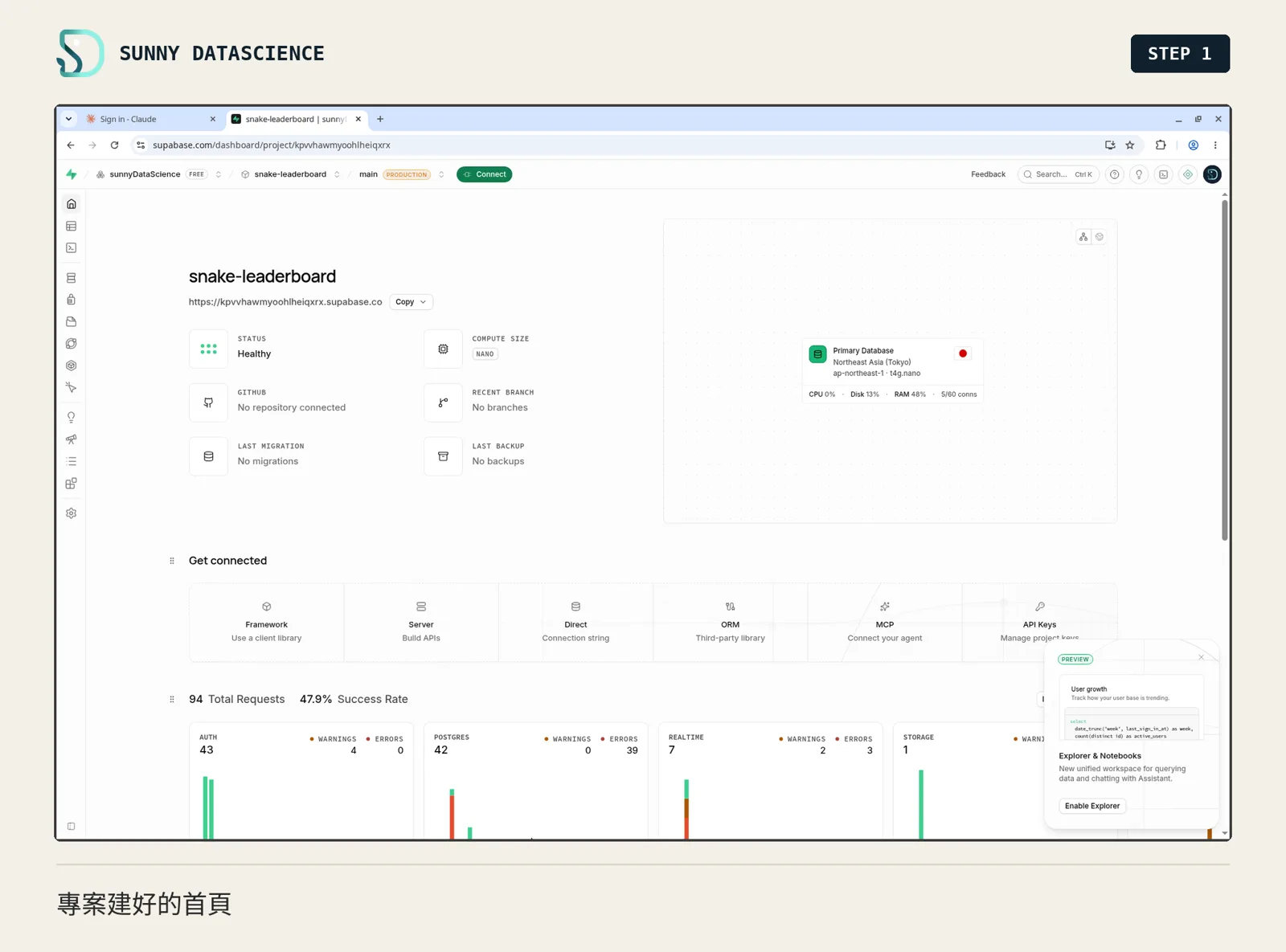Viewport: 1286px width, 952px height.
Task: Open the Authentication lock icon in sidebar
Action: [x=71, y=300]
